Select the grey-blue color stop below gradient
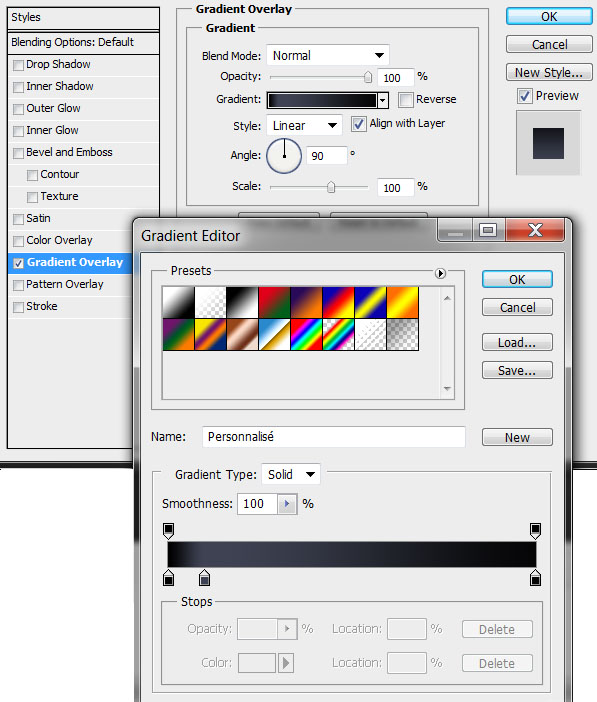The image size is (597, 702). (204, 578)
